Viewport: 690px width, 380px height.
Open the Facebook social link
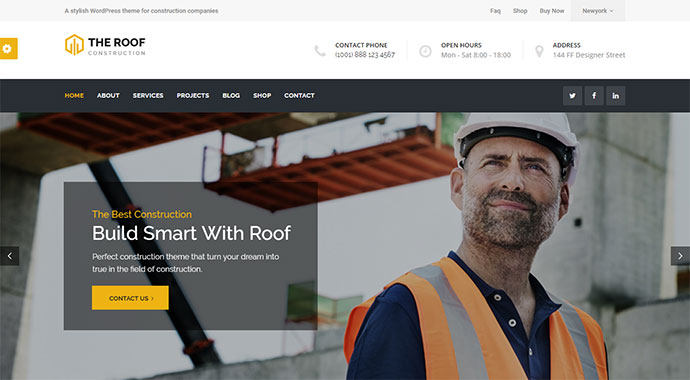click(x=594, y=95)
